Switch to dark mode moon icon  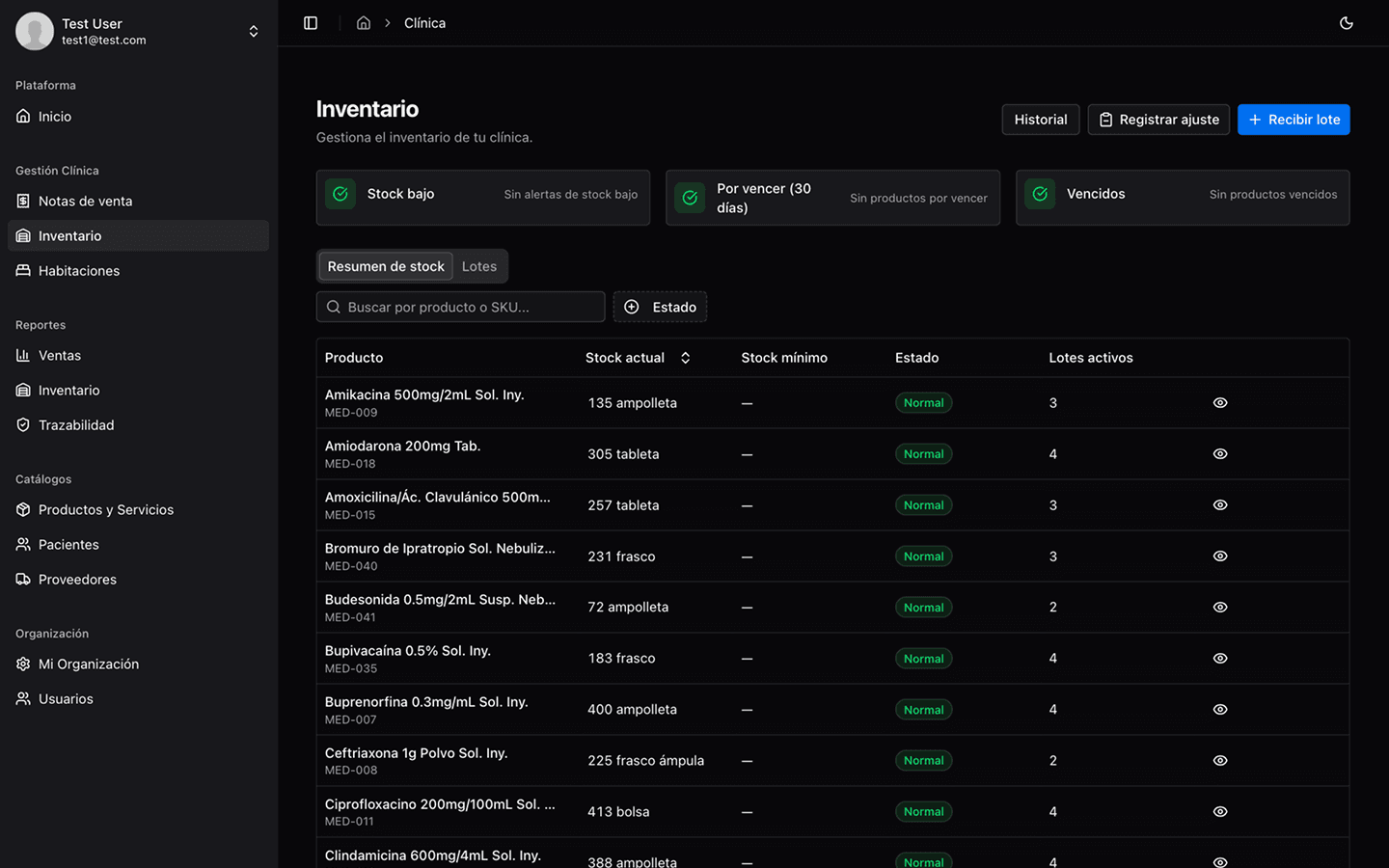pos(1347,23)
